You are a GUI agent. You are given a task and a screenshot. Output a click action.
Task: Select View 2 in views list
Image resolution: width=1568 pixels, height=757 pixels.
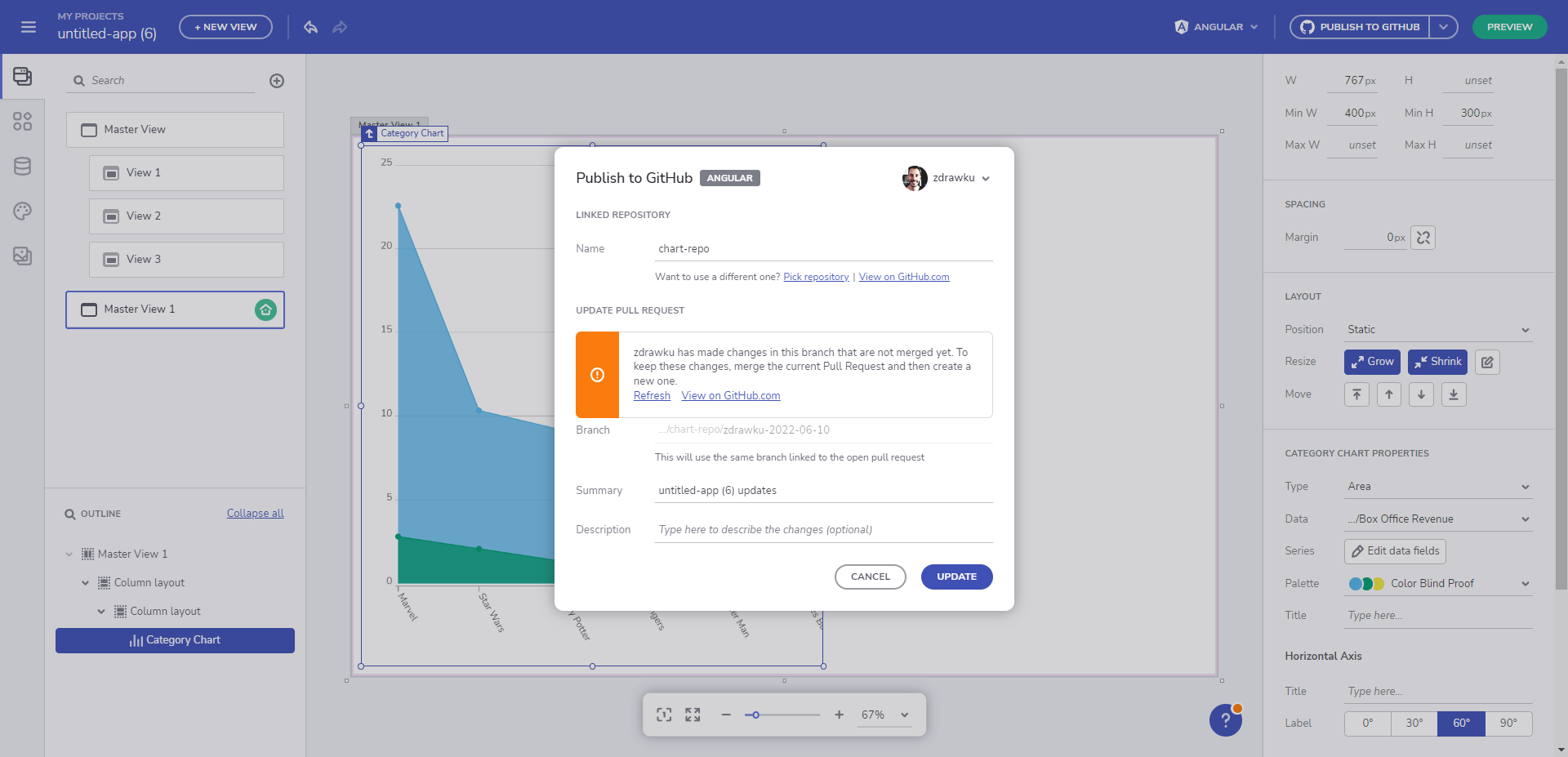[x=186, y=216]
